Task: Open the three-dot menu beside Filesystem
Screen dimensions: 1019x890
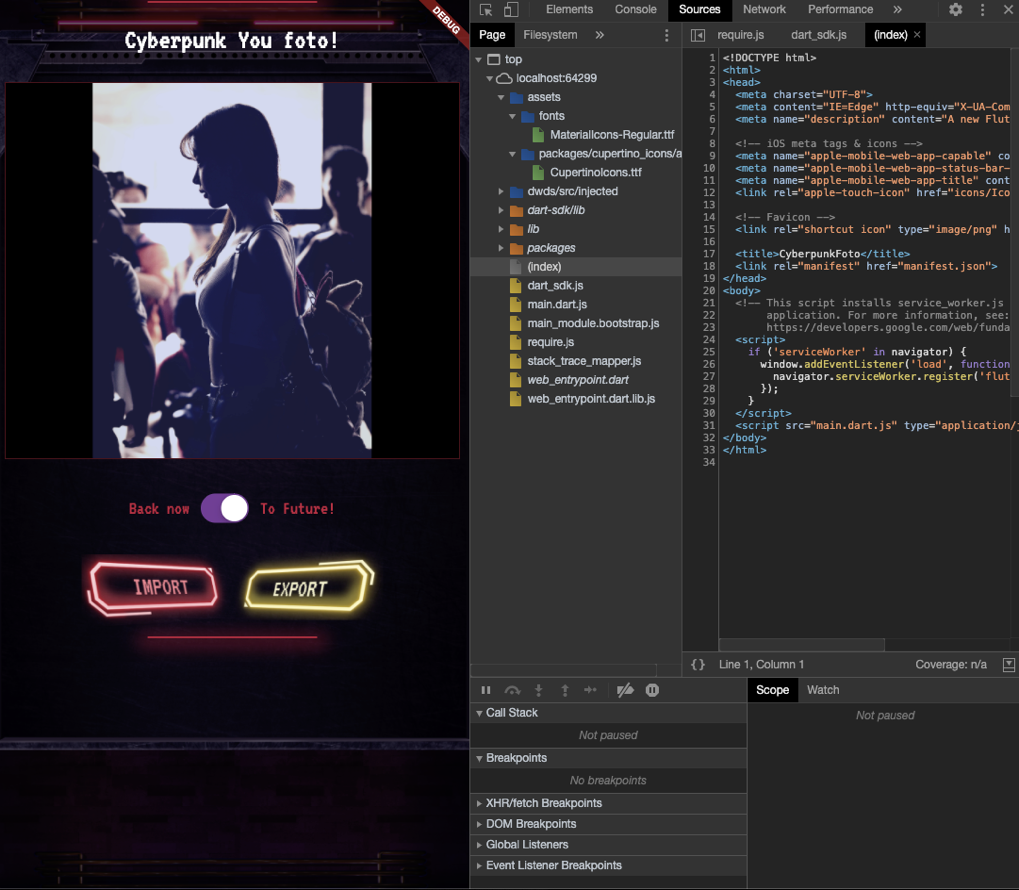Action: [667, 35]
